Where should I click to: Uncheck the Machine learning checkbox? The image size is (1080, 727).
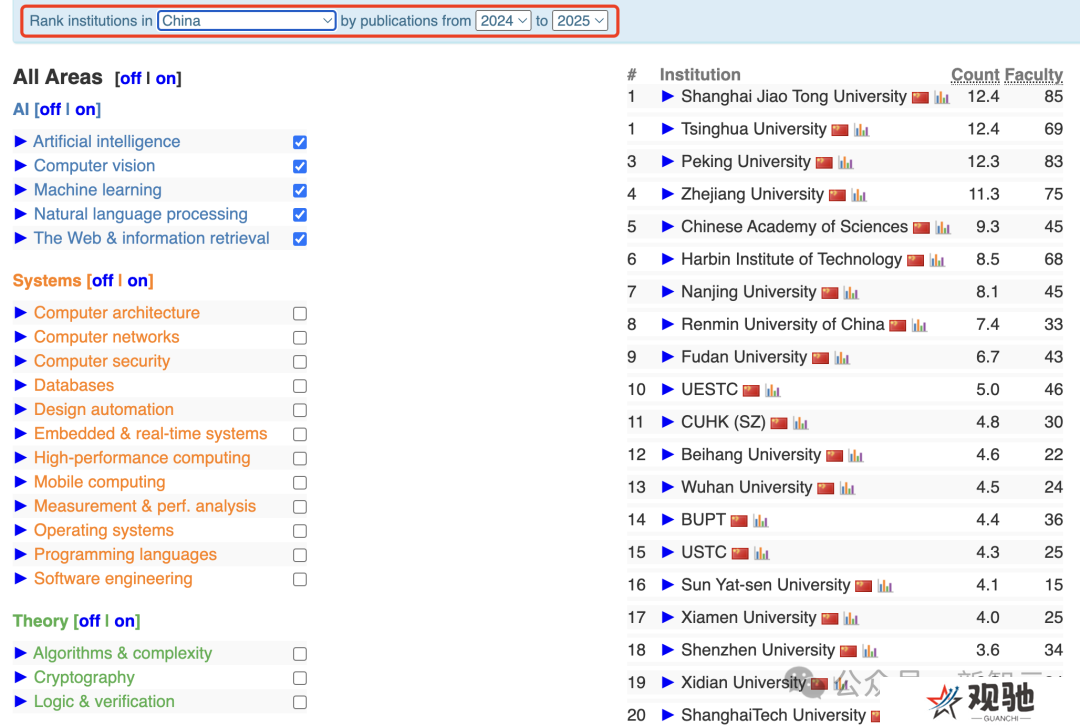pos(300,190)
